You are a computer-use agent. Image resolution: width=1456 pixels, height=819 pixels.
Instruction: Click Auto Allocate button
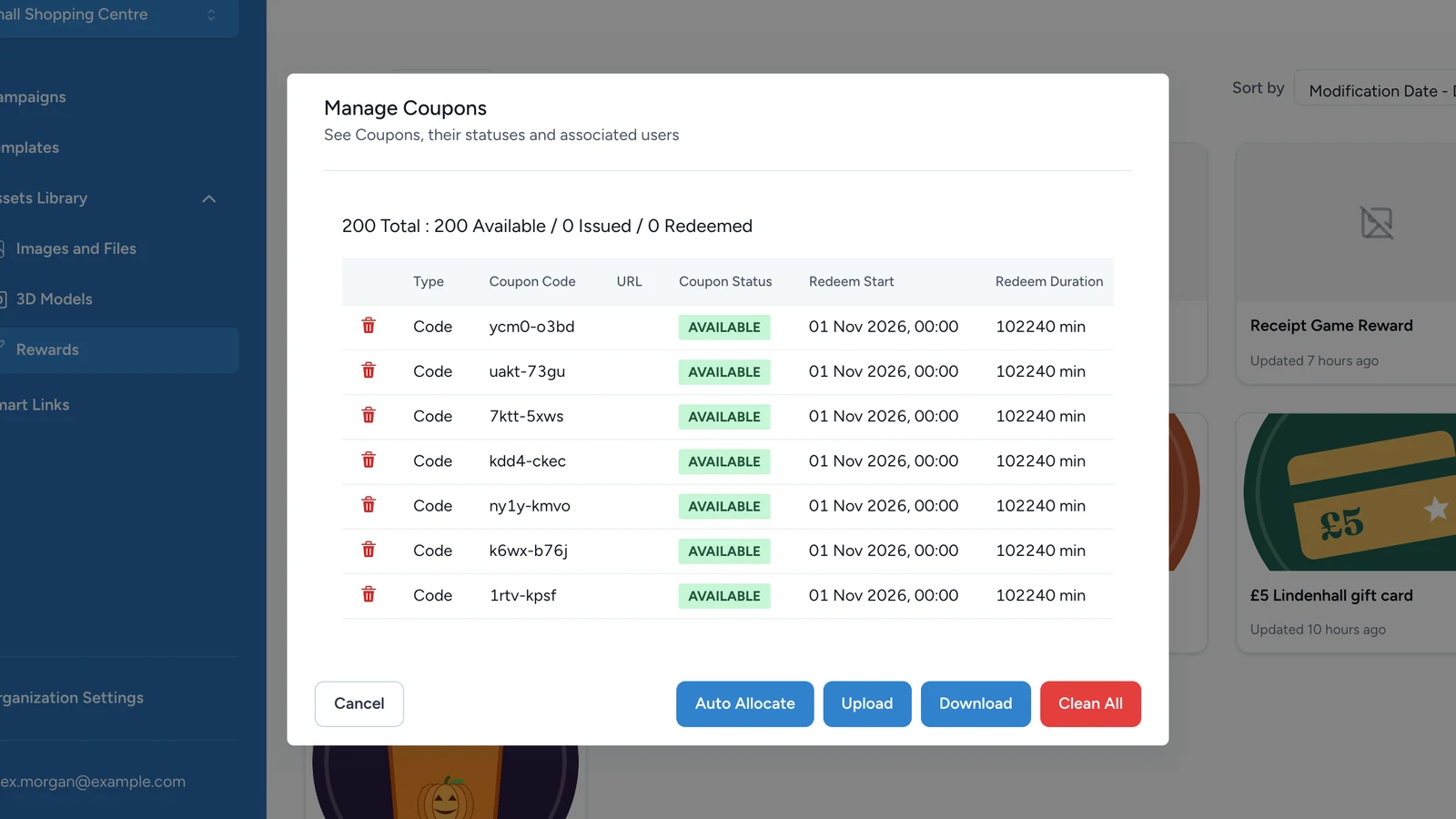pos(745,704)
